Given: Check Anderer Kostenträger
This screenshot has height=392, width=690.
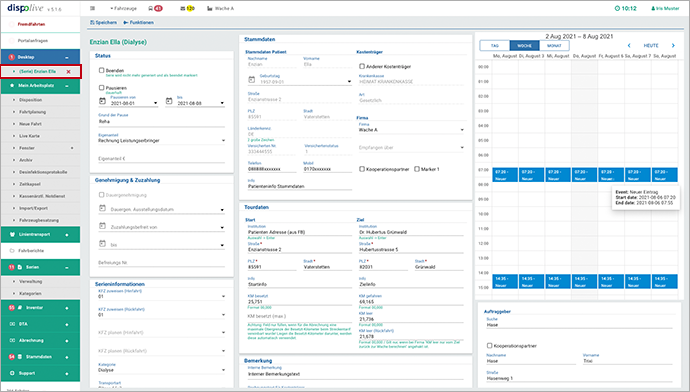Looking at the screenshot, I should 362,66.
